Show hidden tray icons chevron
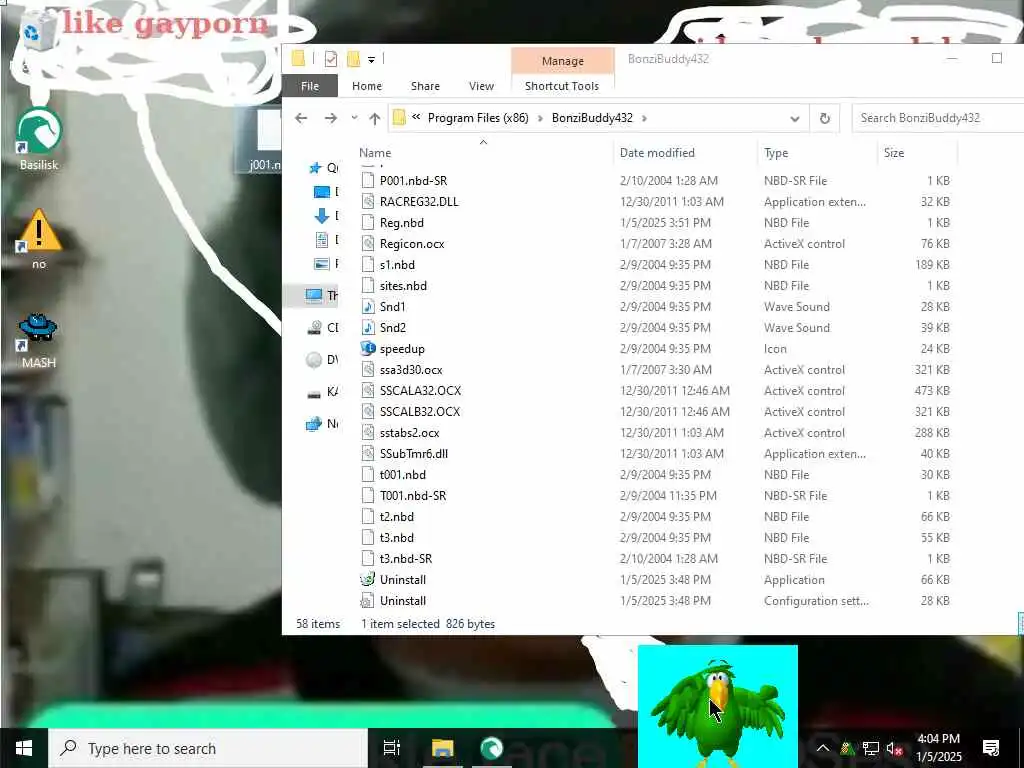This screenshot has width=1024, height=768. (823, 748)
